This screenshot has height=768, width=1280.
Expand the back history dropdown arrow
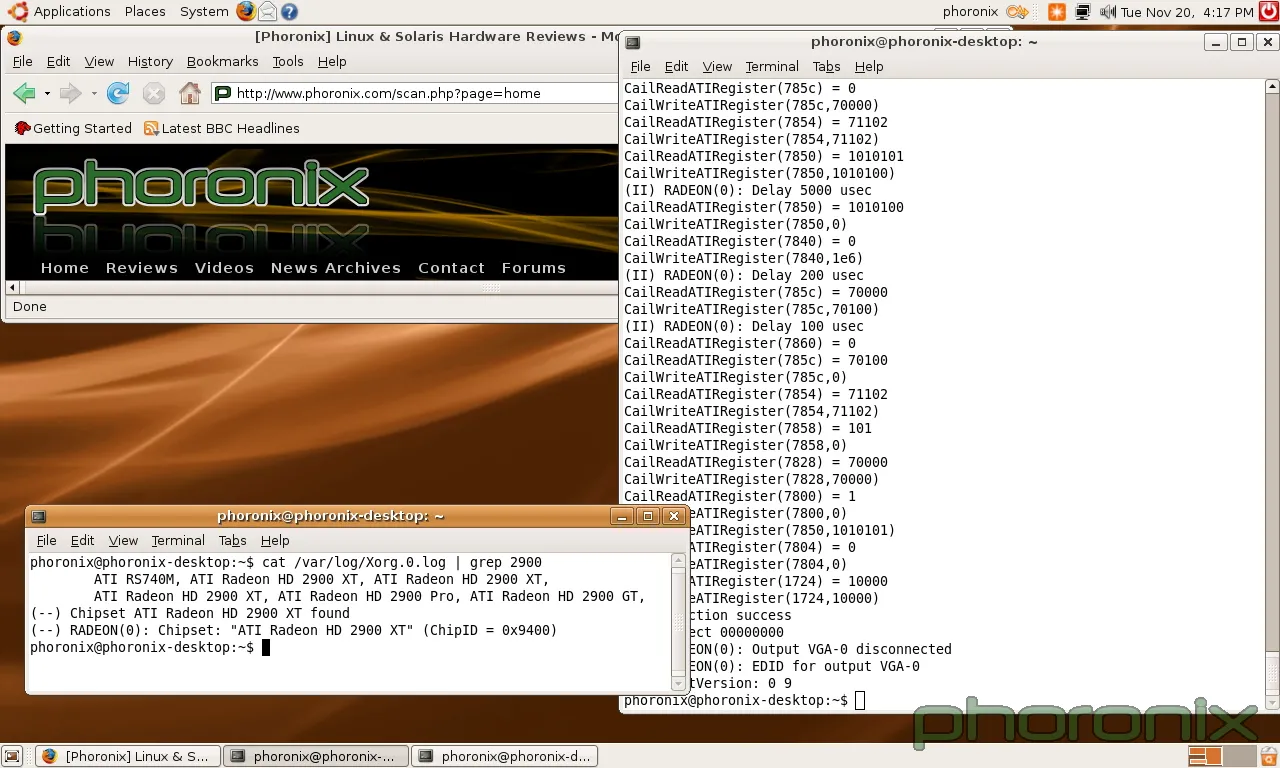point(47,93)
